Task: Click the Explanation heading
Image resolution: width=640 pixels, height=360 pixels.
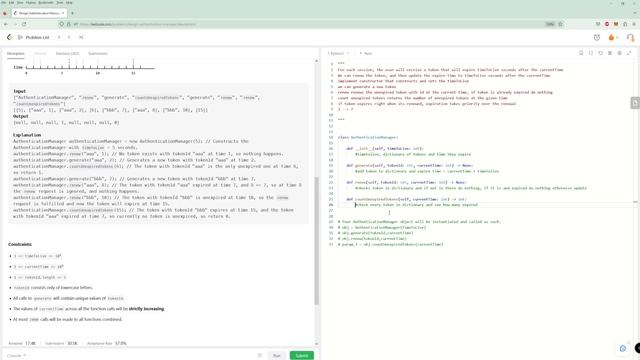Action: (x=27, y=135)
